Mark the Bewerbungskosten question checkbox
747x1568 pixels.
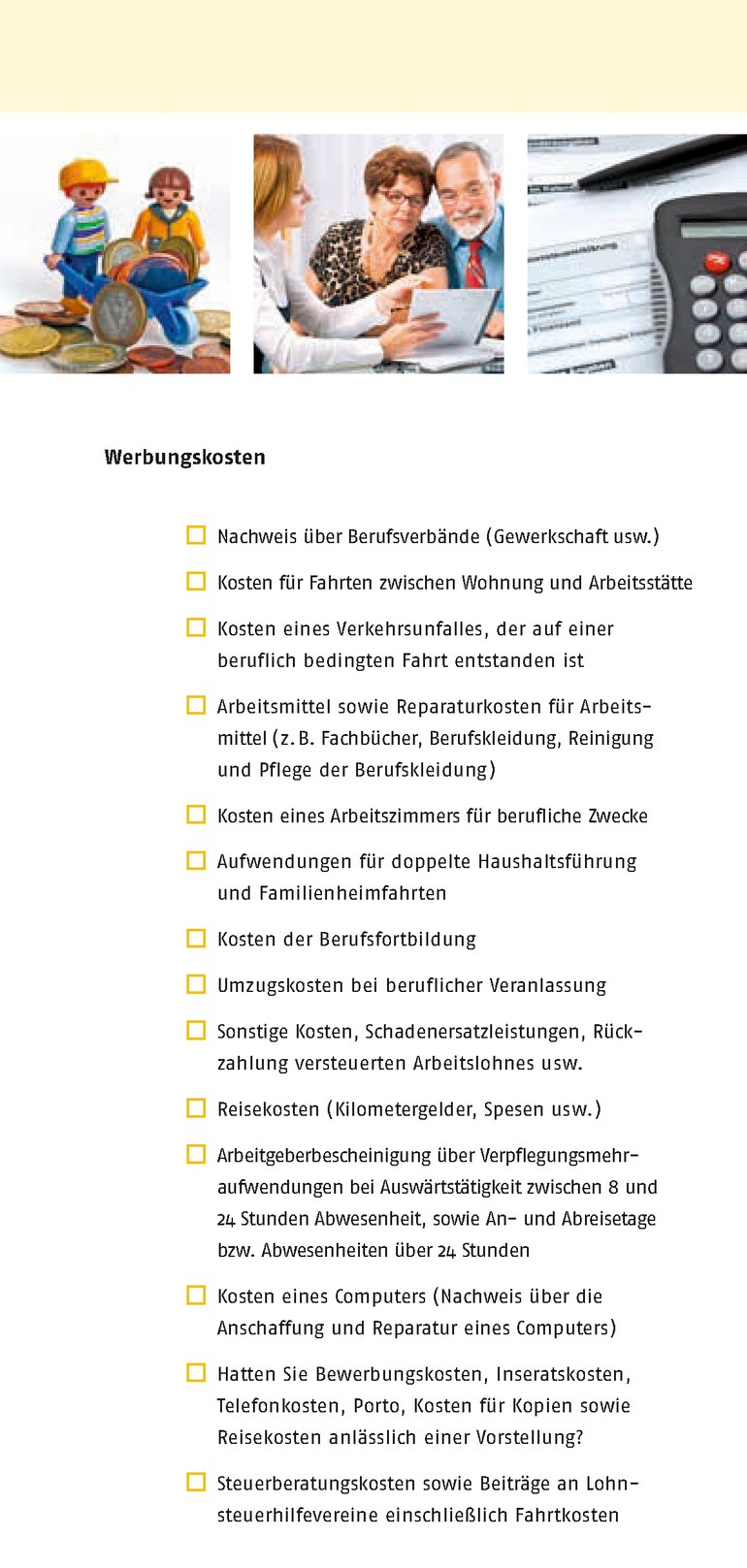tap(196, 1372)
